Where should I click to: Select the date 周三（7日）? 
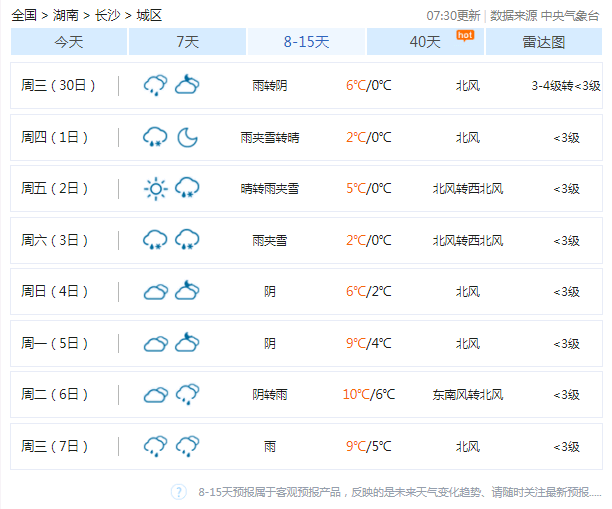54,446
